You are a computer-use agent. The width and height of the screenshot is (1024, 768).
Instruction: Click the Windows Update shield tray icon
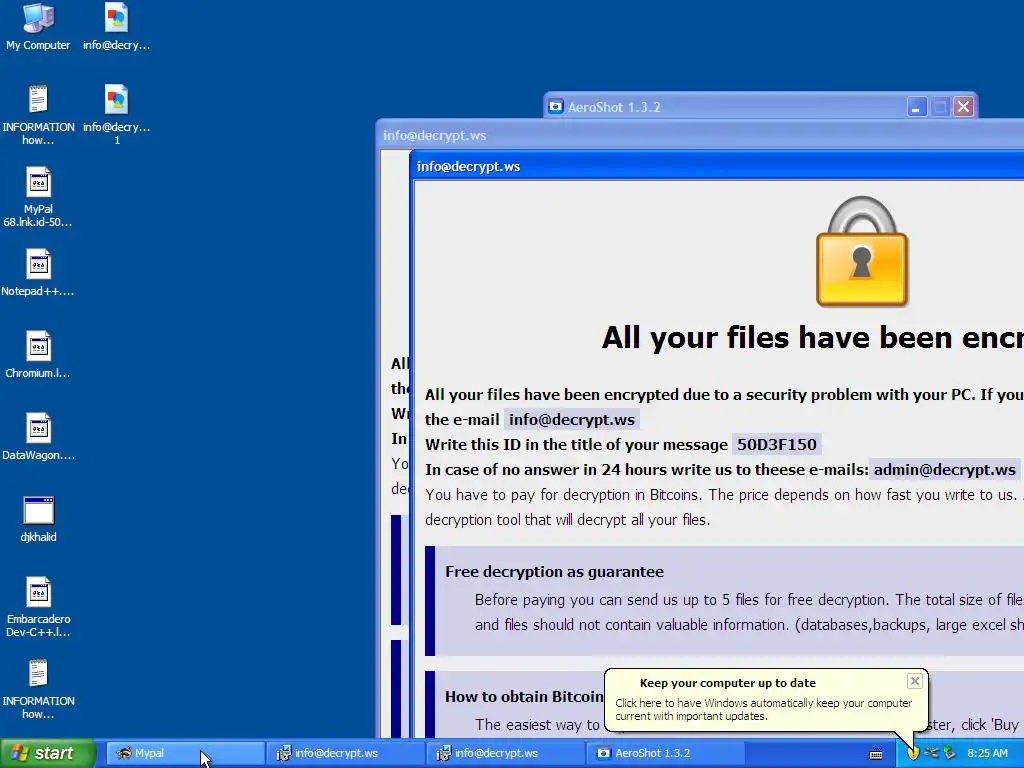[x=913, y=753]
